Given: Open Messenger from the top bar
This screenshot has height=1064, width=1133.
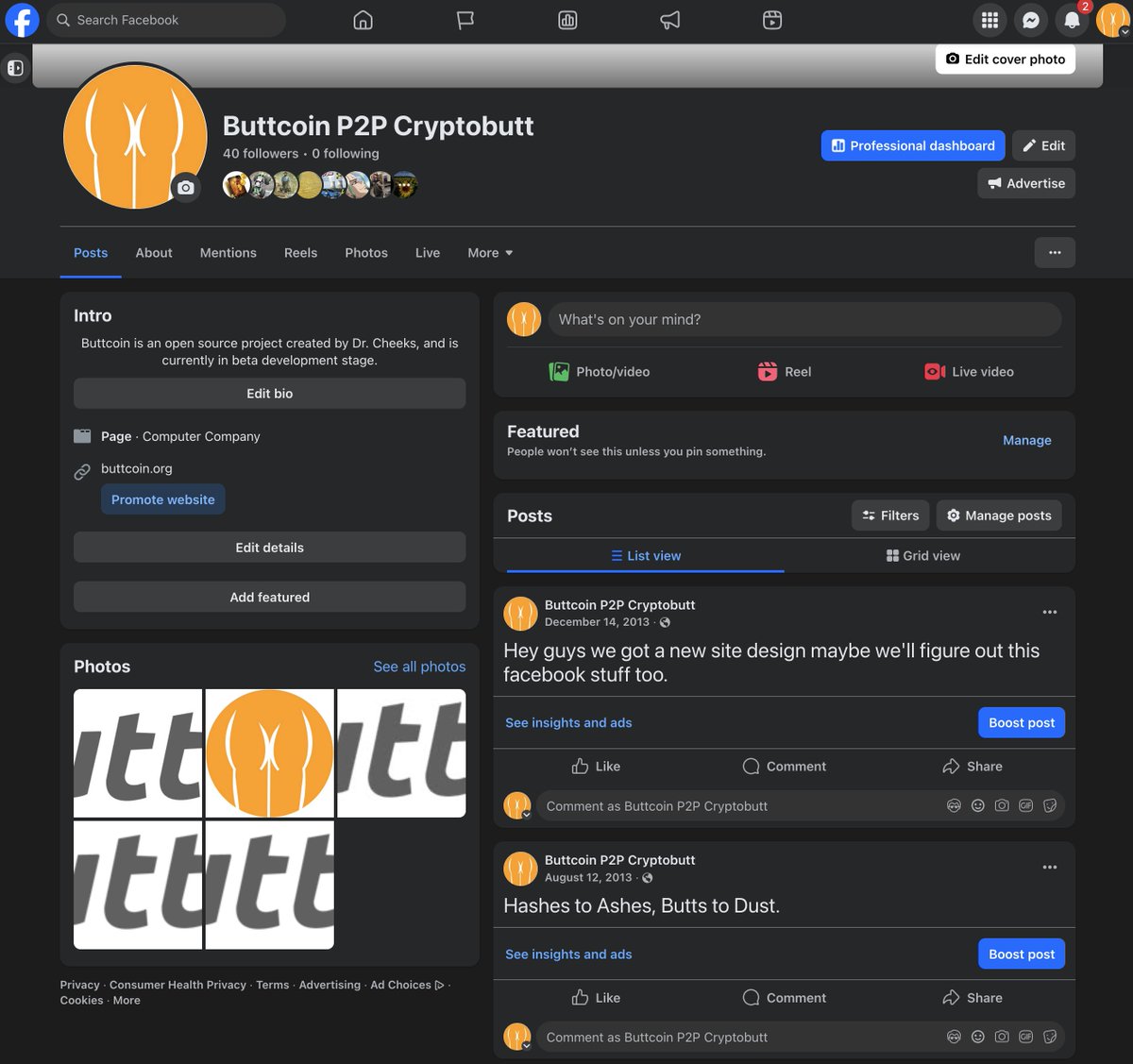Looking at the screenshot, I should coord(1031,20).
